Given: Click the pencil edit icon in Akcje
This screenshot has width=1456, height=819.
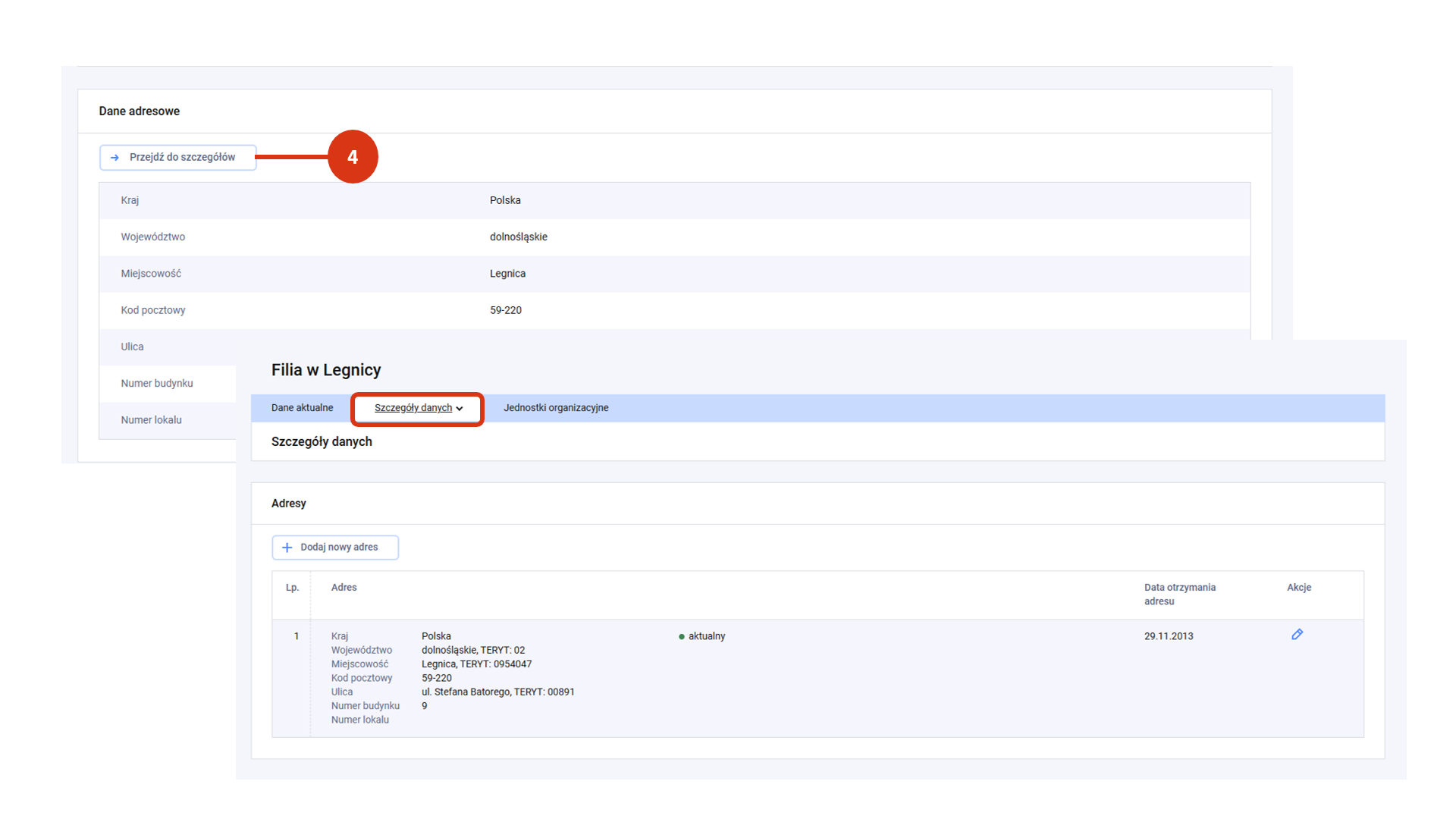Looking at the screenshot, I should pos(1297,635).
